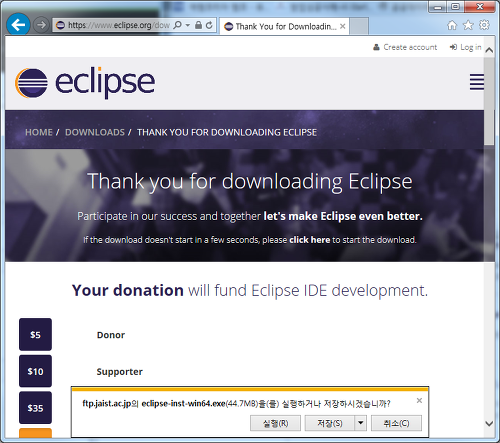Screen dimensions: 500x443
Task: Open the hamburger navigation menu
Action: click(477, 82)
